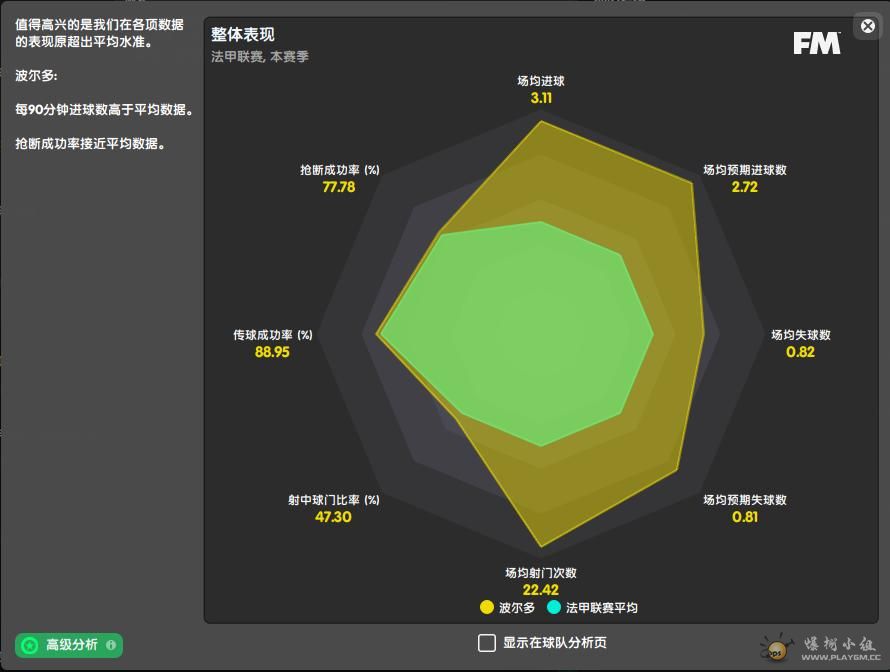The height and width of the screenshot is (672, 890).
Task: Click the green star icon beside 高级分析
Action: 30,645
